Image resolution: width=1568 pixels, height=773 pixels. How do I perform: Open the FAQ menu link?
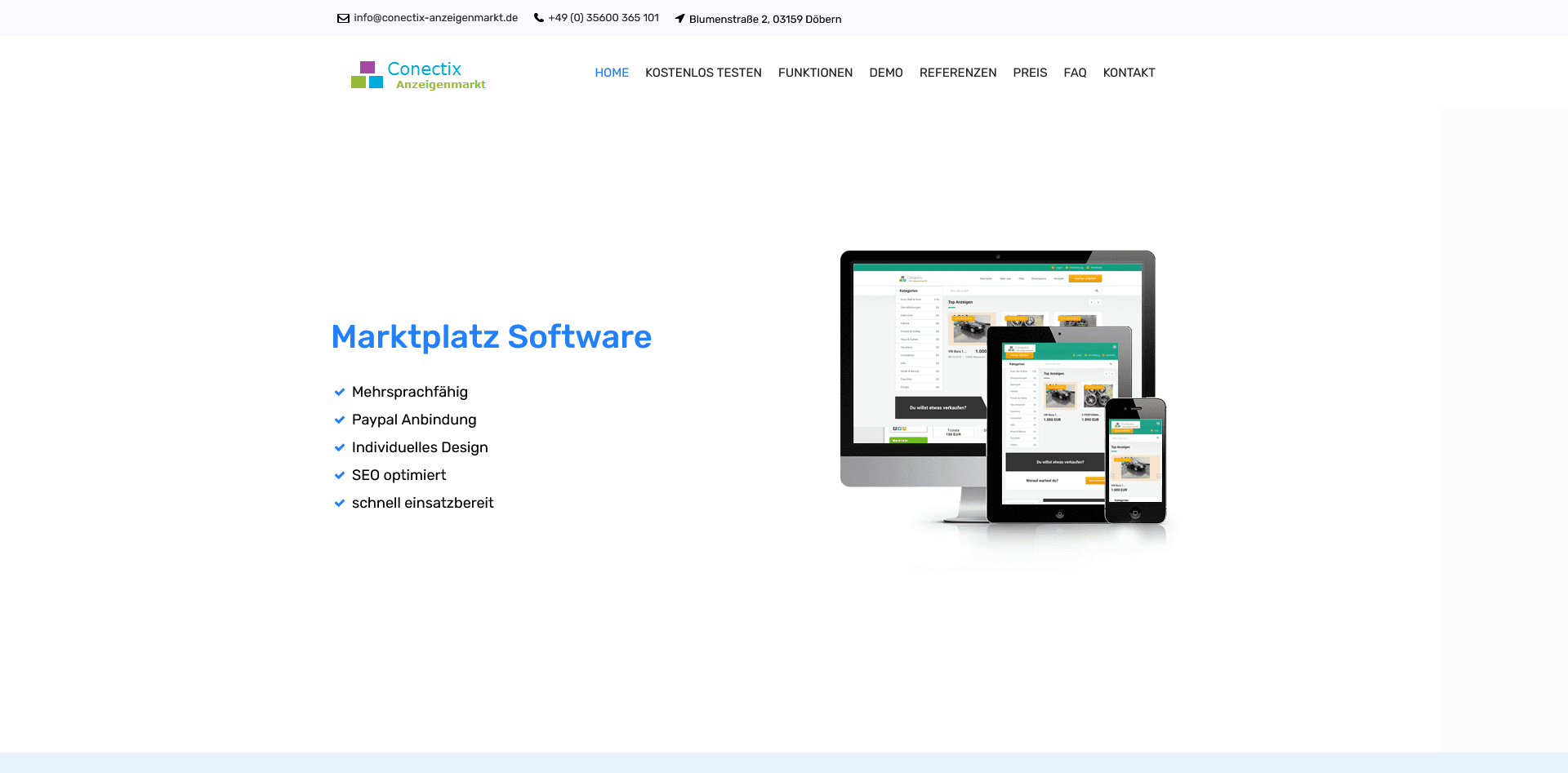1075,73
